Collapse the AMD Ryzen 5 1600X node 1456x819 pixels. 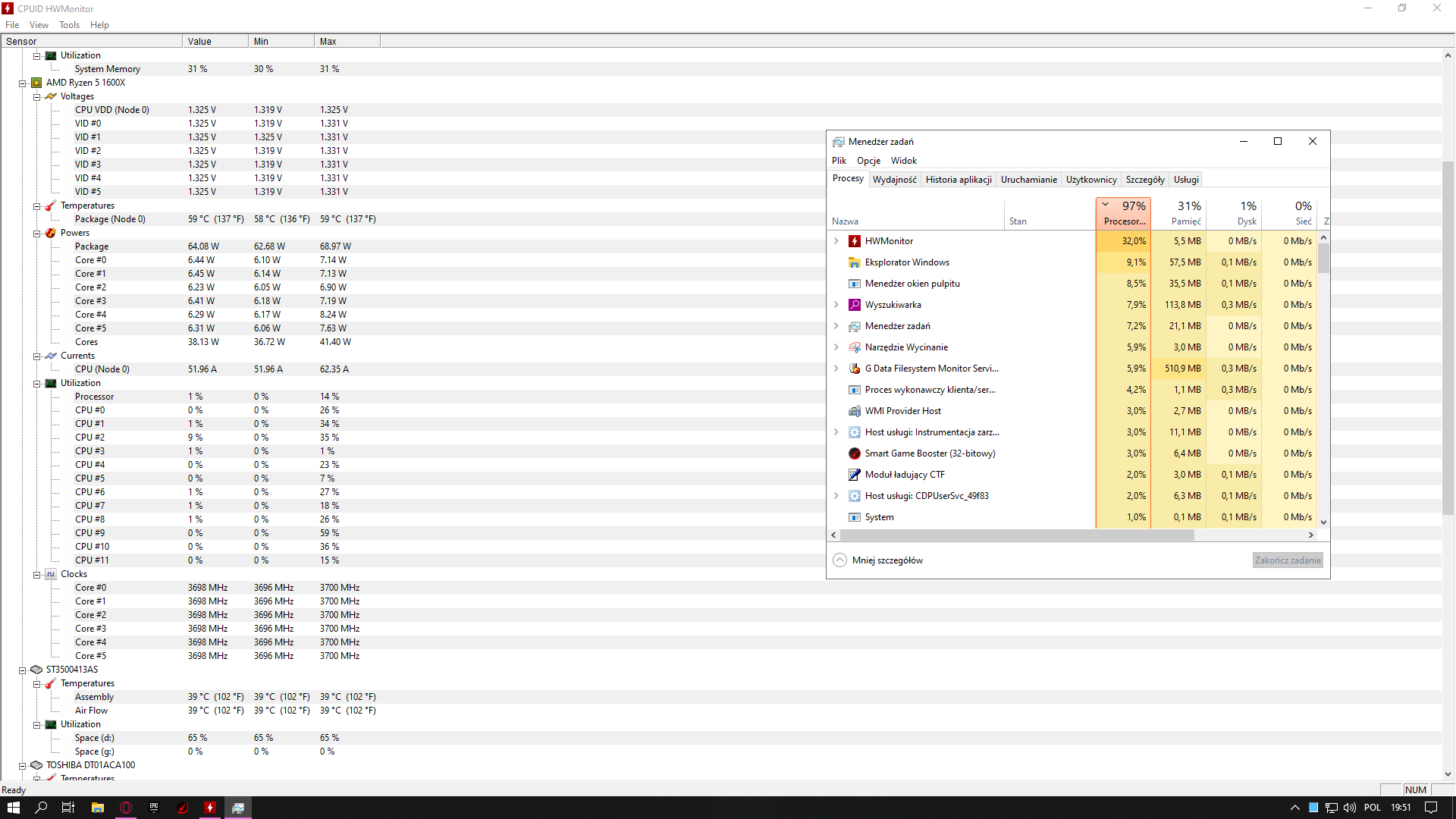point(22,83)
